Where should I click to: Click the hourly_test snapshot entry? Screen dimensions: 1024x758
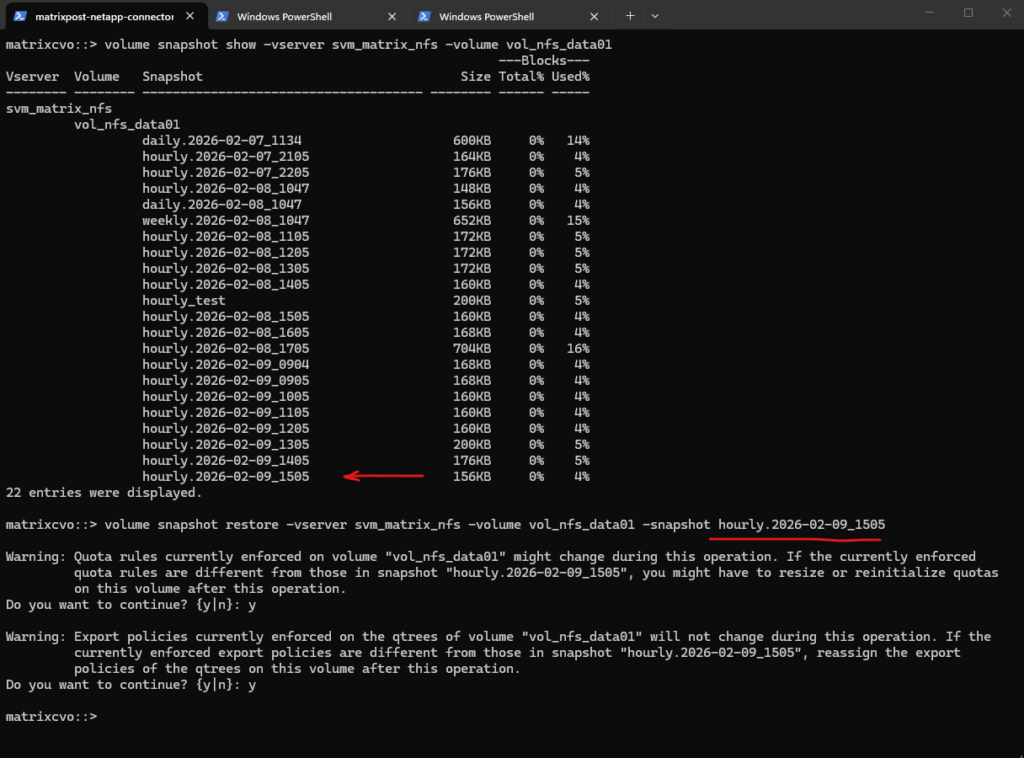click(183, 301)
